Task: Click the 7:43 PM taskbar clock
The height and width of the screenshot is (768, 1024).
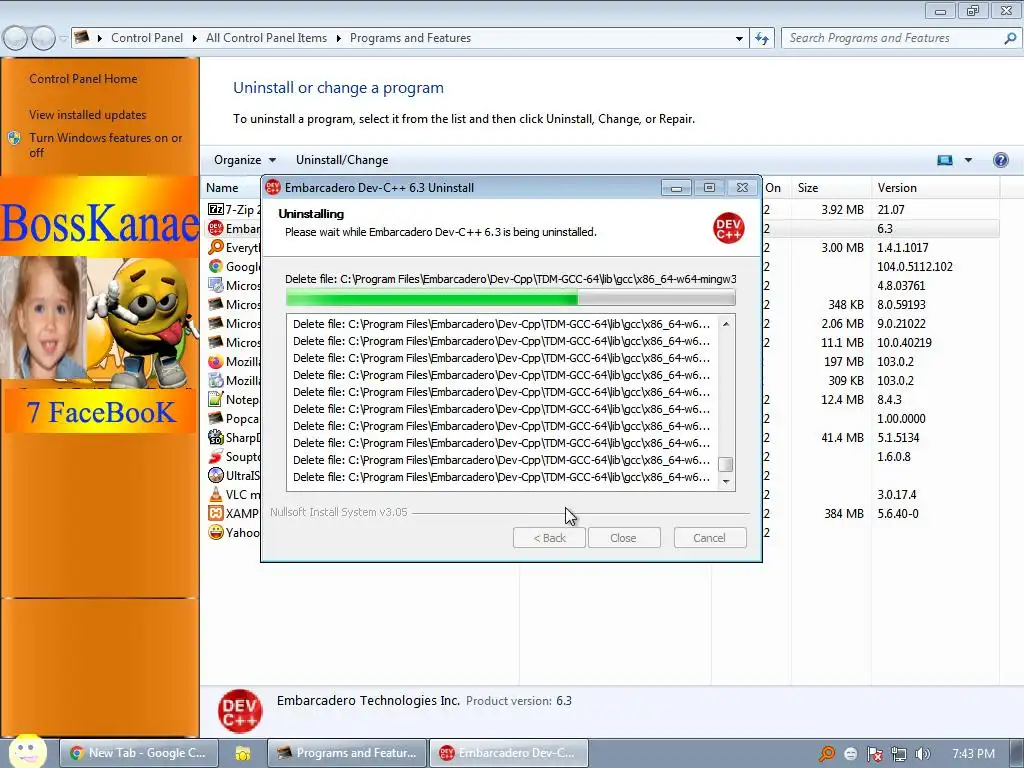Action: [x=973, y=754]
